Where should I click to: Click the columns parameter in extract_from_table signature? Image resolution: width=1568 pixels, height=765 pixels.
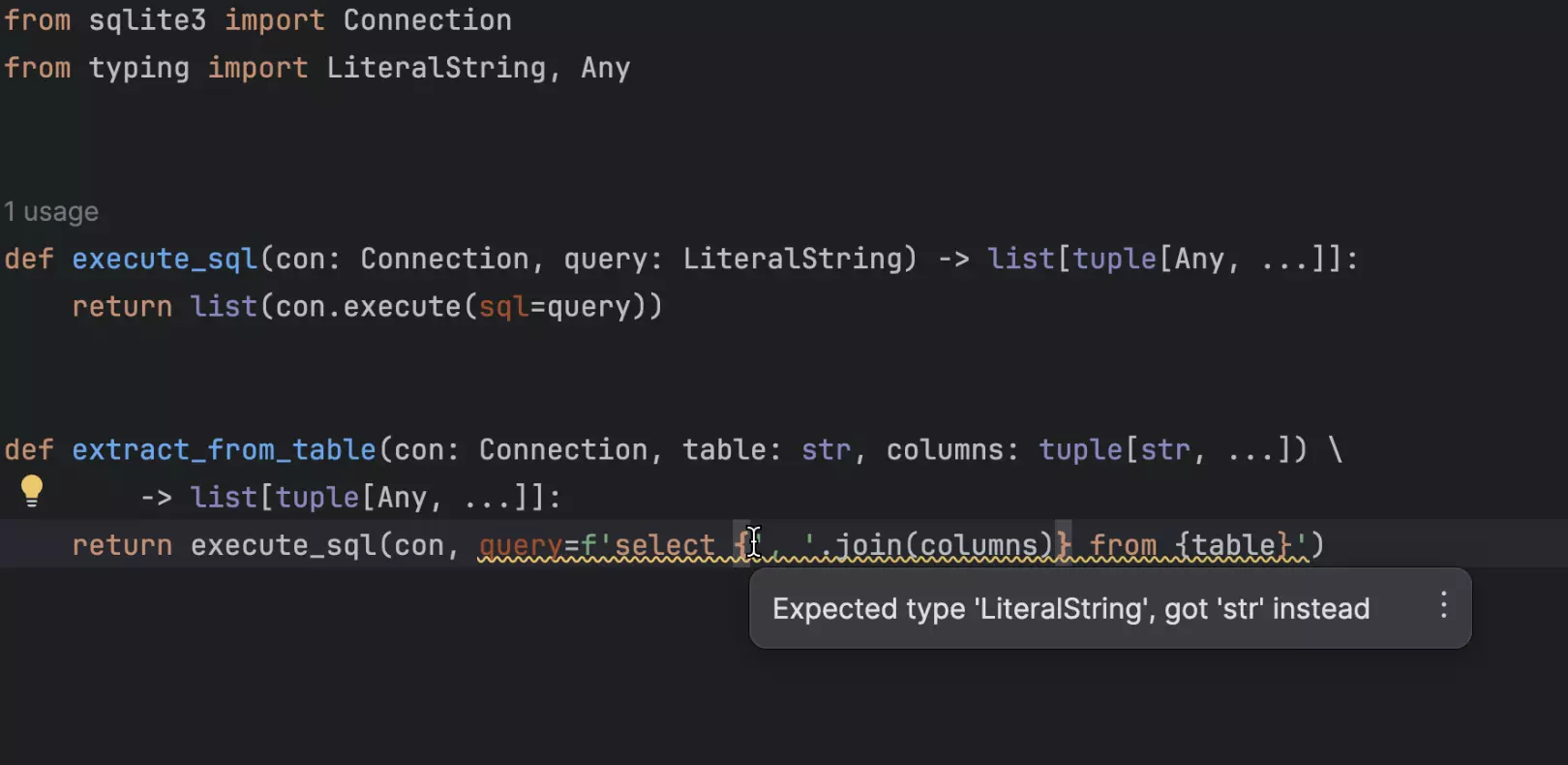pos(945,449)
